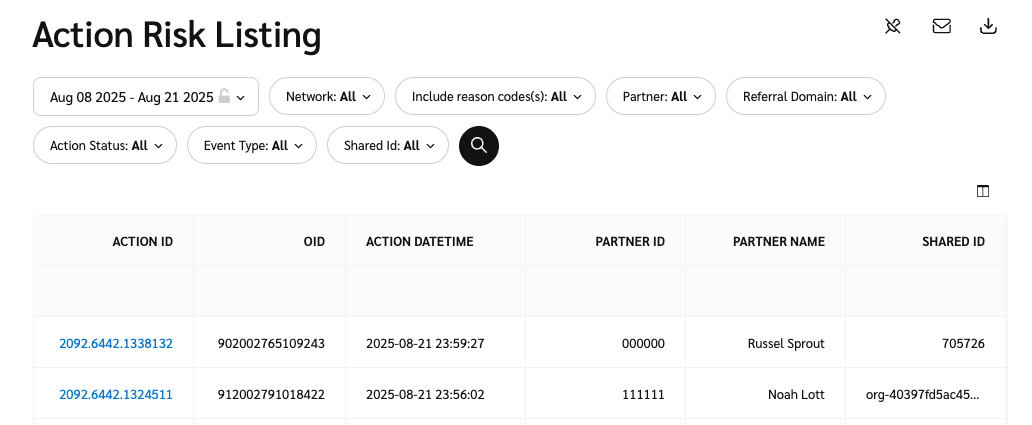The image size is (1032, 425).
Task: Click the email envelope icon
Action: point(941,27)
